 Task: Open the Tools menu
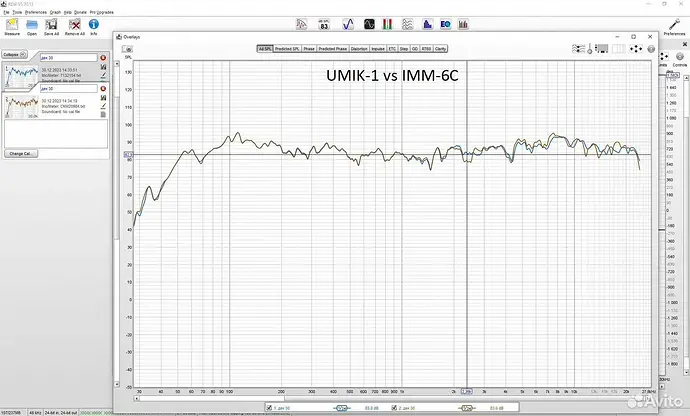pyautogui.click(x=17, y=12)
